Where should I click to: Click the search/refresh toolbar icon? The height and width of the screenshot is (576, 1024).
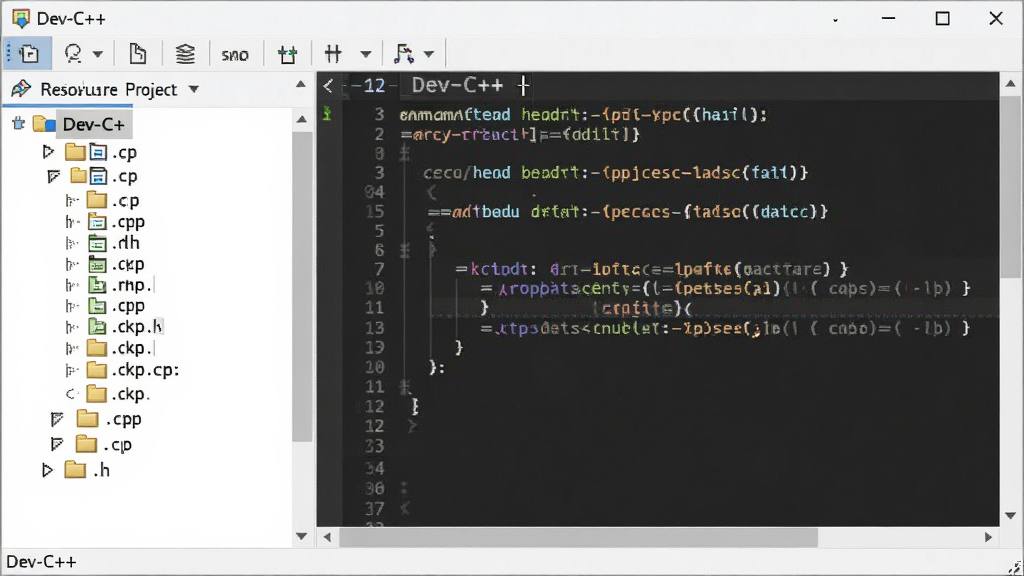[x=72, y=54]
